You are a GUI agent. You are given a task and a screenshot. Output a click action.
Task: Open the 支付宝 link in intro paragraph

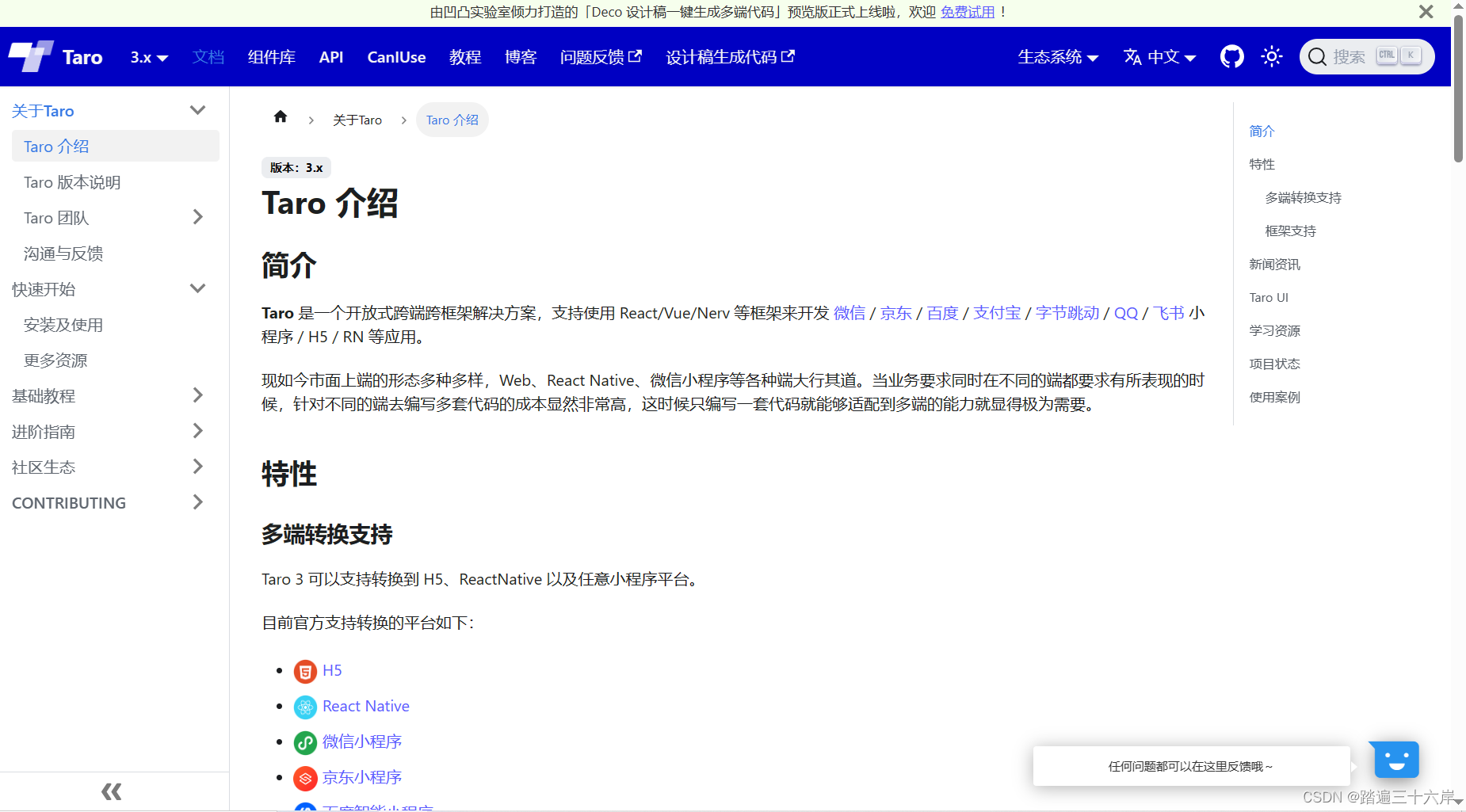pyautogui.click(x=997, y=313)
